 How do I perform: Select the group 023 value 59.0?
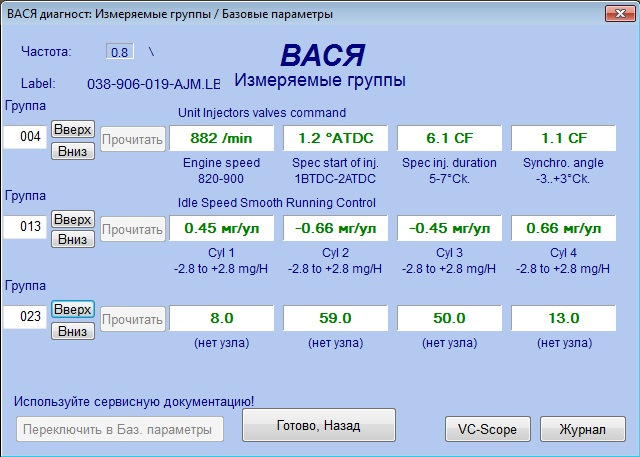click(x=336, y=318)
